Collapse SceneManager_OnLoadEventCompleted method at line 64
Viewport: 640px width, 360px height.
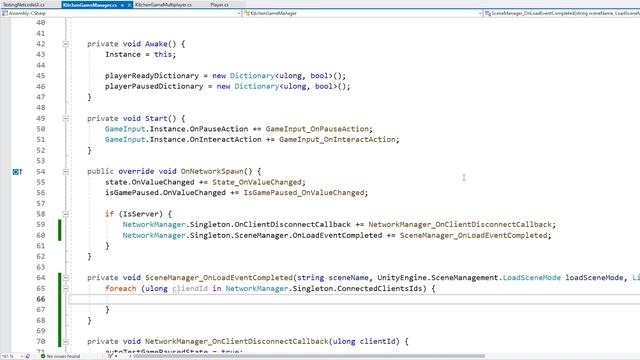coord(65,278)
